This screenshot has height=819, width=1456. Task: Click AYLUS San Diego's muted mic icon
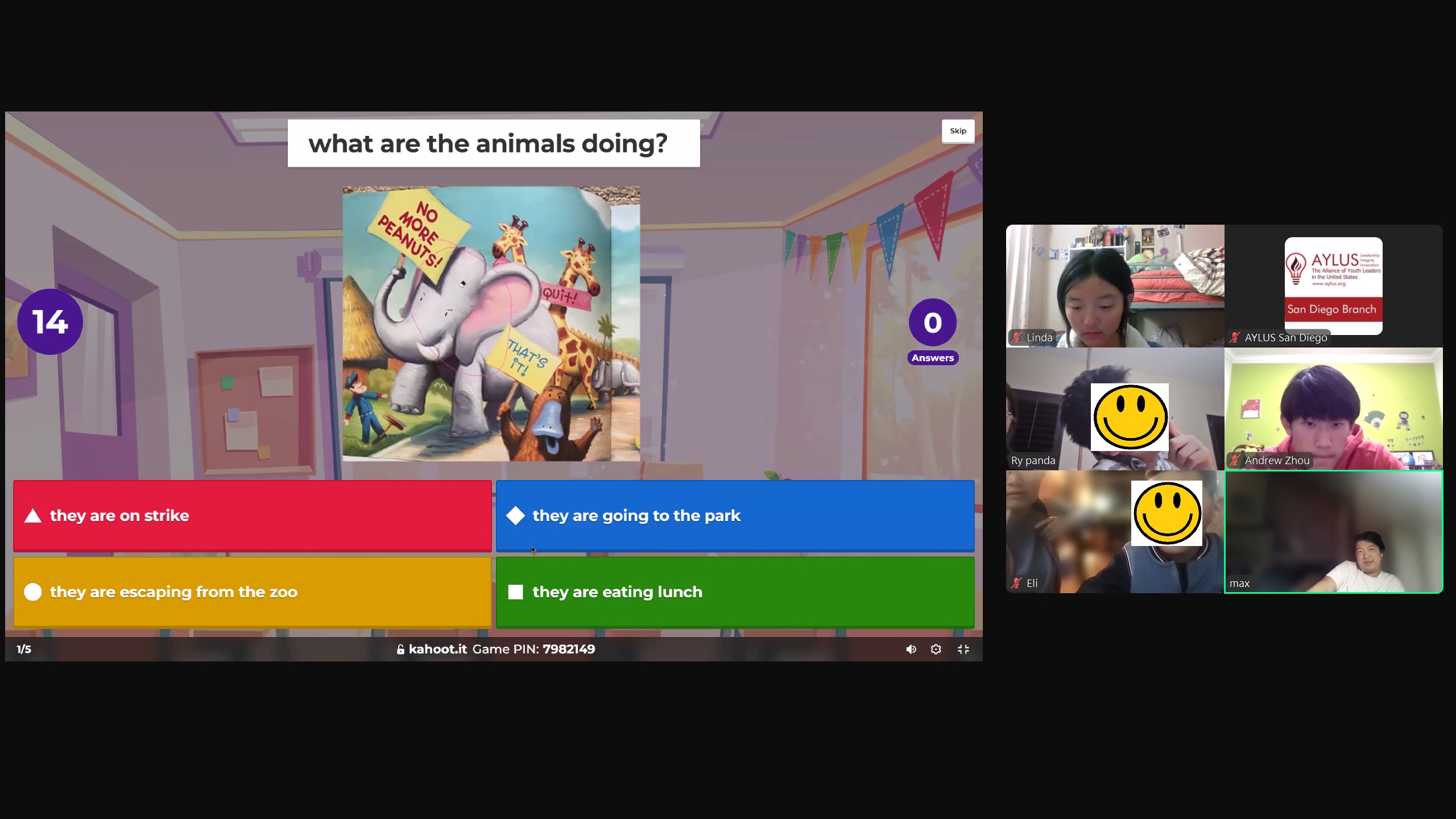pyautogui.click(x=1234, y=337)
